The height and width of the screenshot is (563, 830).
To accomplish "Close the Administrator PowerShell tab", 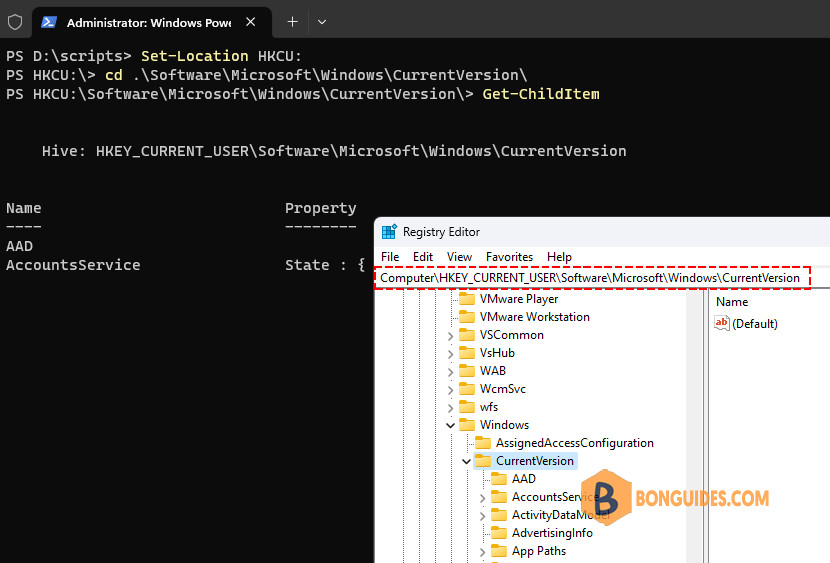I will (x=251, y=22).
